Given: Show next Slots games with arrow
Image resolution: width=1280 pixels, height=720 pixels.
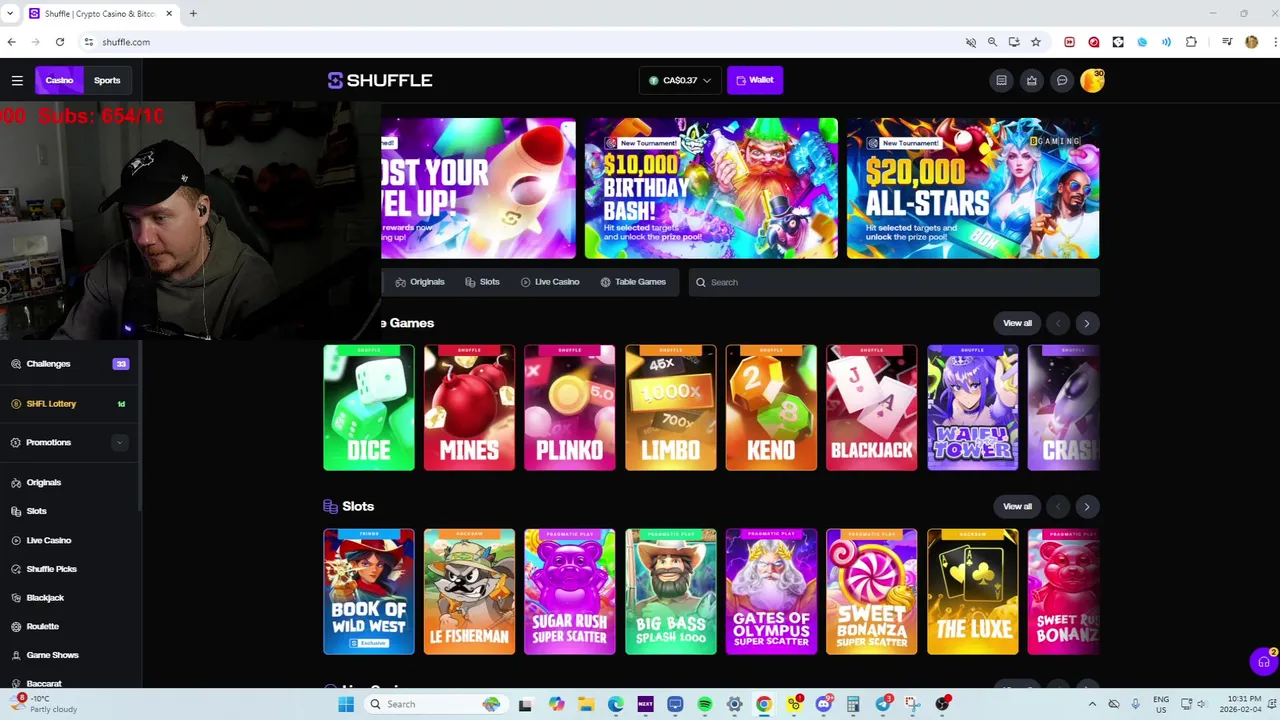Looking at the screenshot, I should [1087, 506].
